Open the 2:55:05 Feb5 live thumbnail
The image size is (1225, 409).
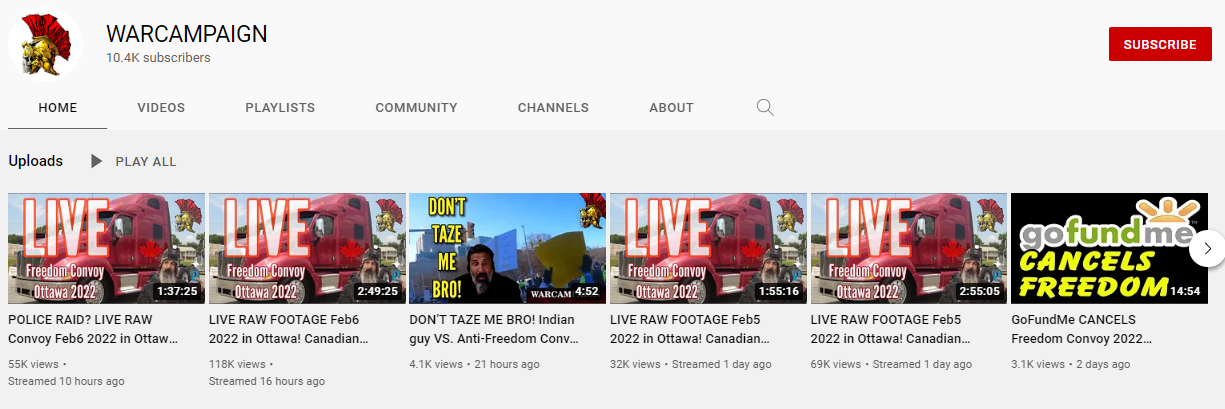click(909, 248)
